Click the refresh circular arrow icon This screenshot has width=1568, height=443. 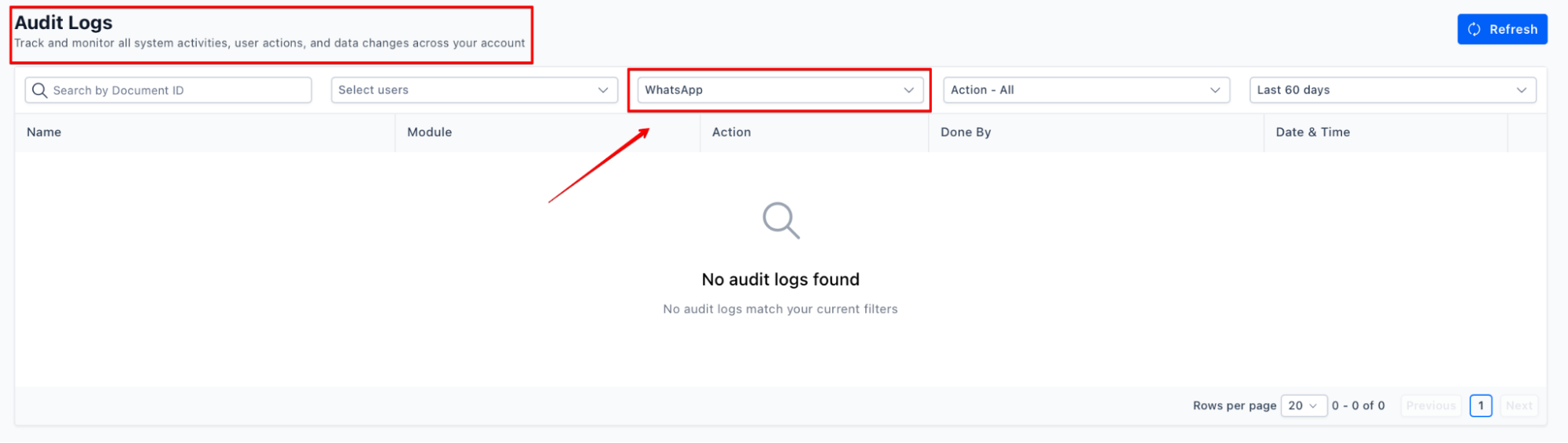[1474, 29]
